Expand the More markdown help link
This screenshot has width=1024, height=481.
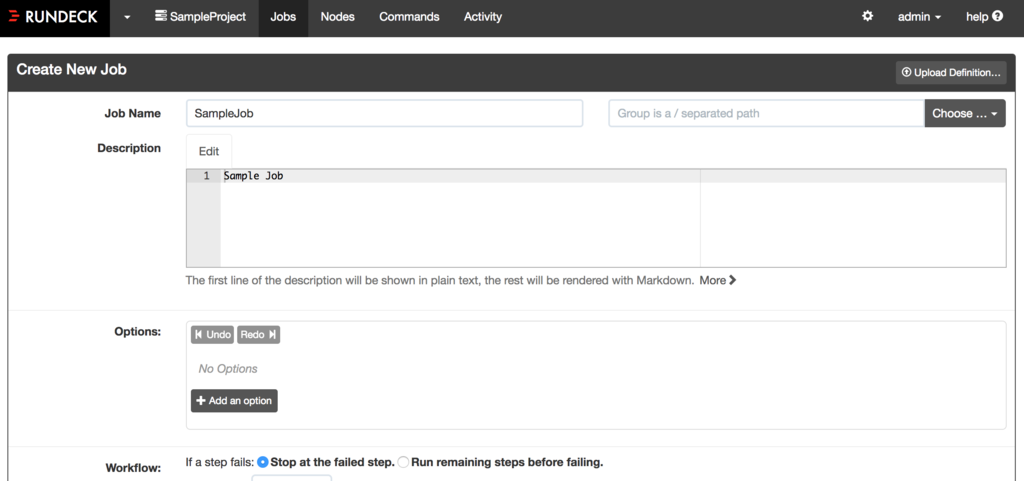(x=718, y=281)
